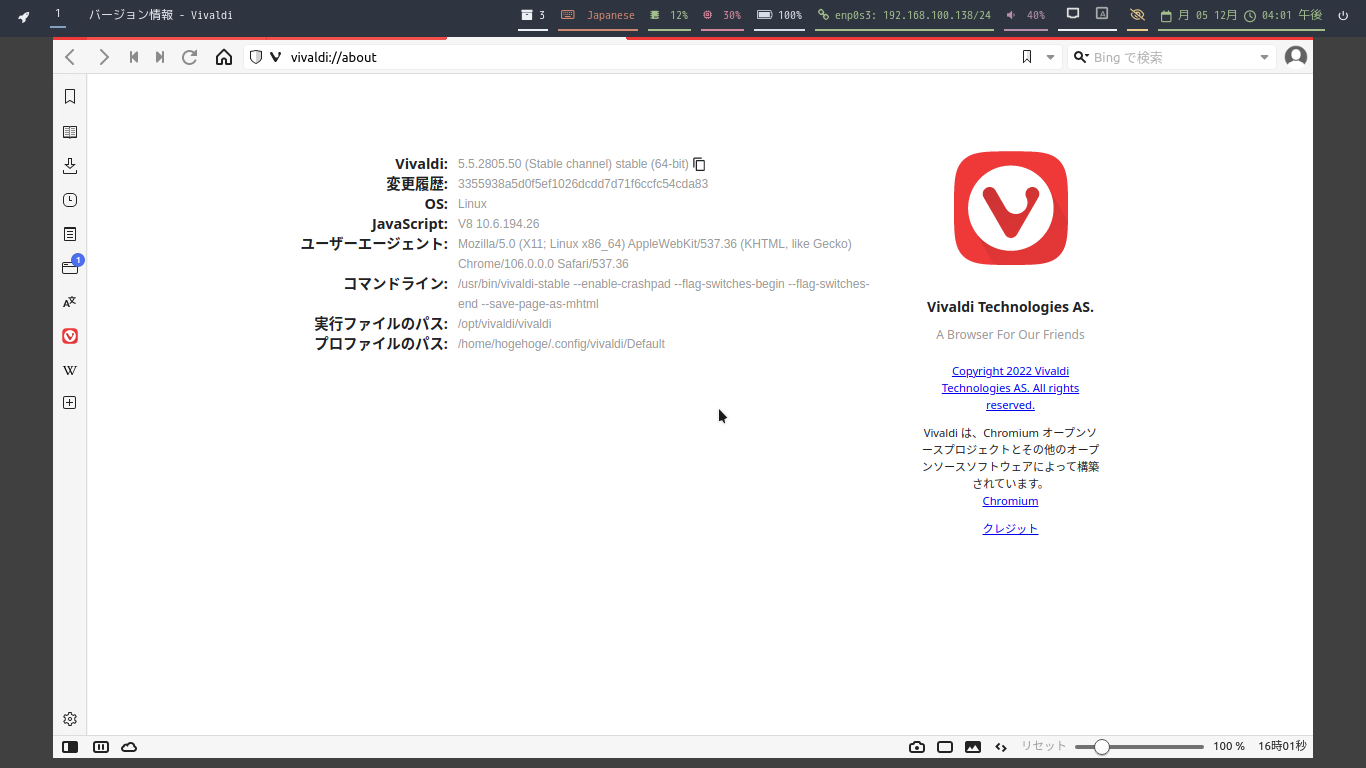Go back with the browser back arrow

(x=70, y=57)
